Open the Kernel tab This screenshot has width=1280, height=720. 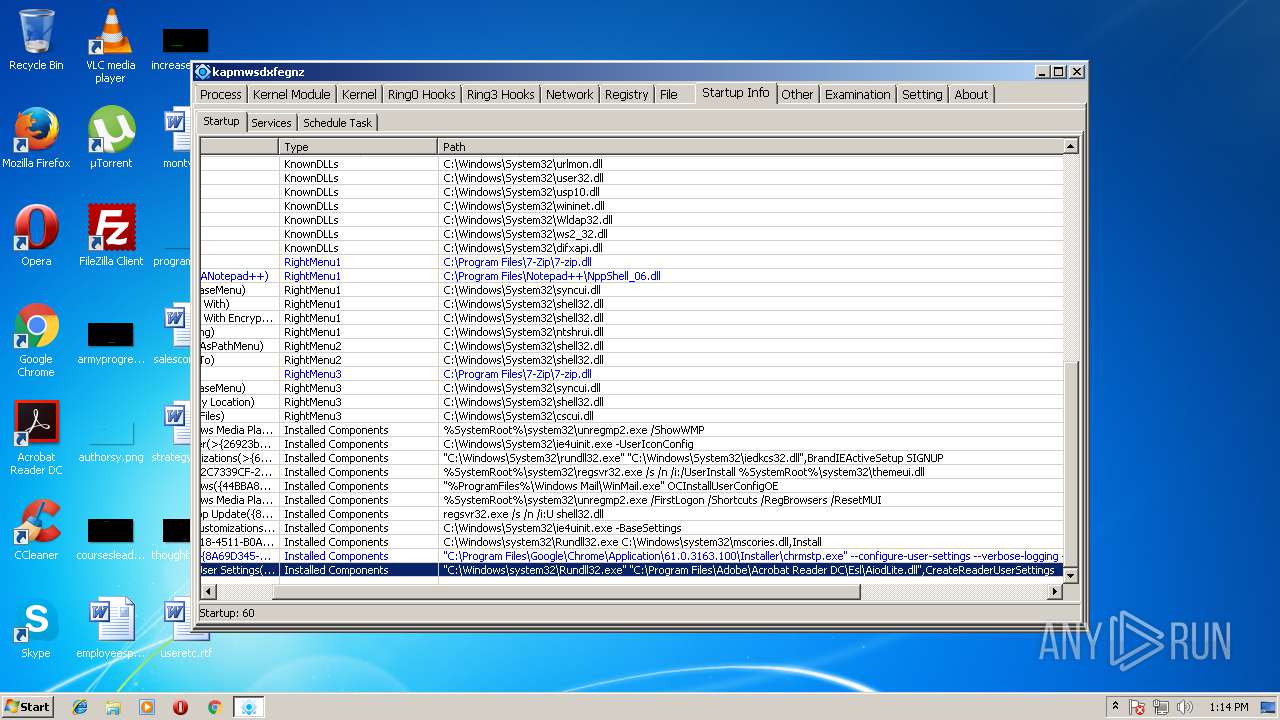pyautogui.click(x=359, y=94)
